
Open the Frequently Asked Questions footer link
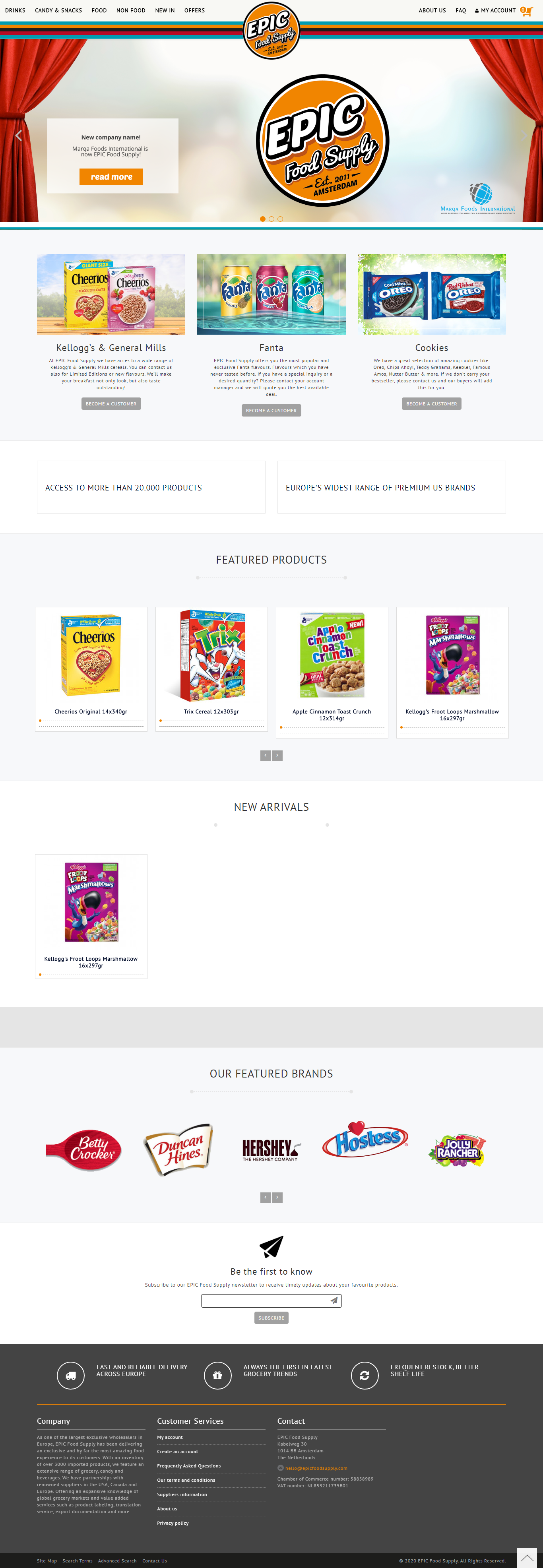click(x=189, y=1466)
